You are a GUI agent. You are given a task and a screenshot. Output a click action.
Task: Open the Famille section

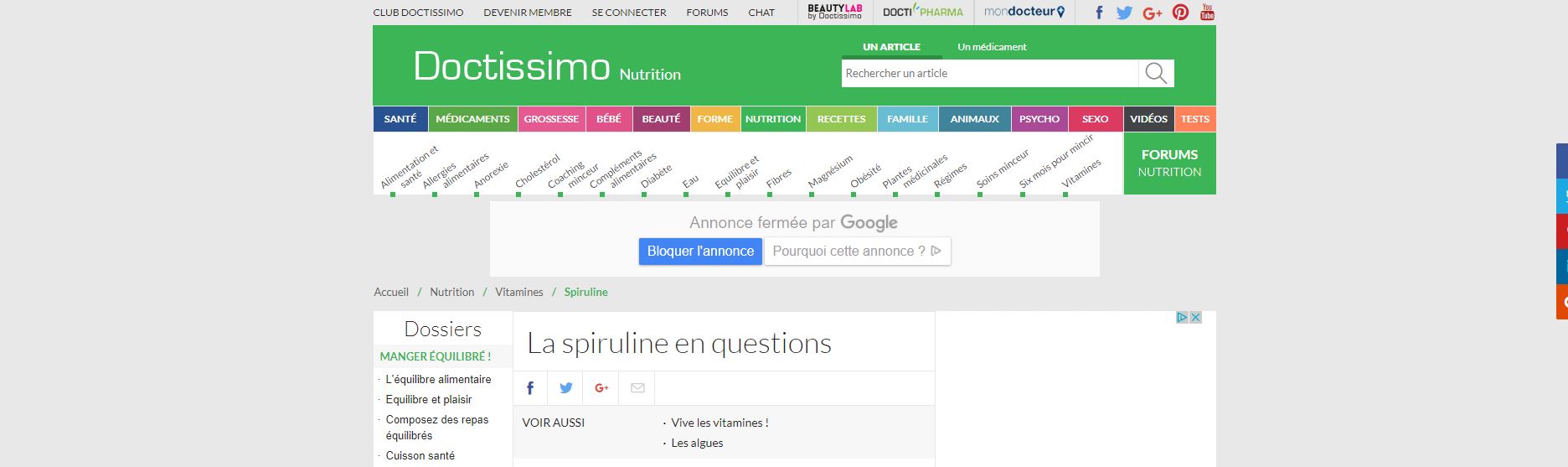point(907,119)
